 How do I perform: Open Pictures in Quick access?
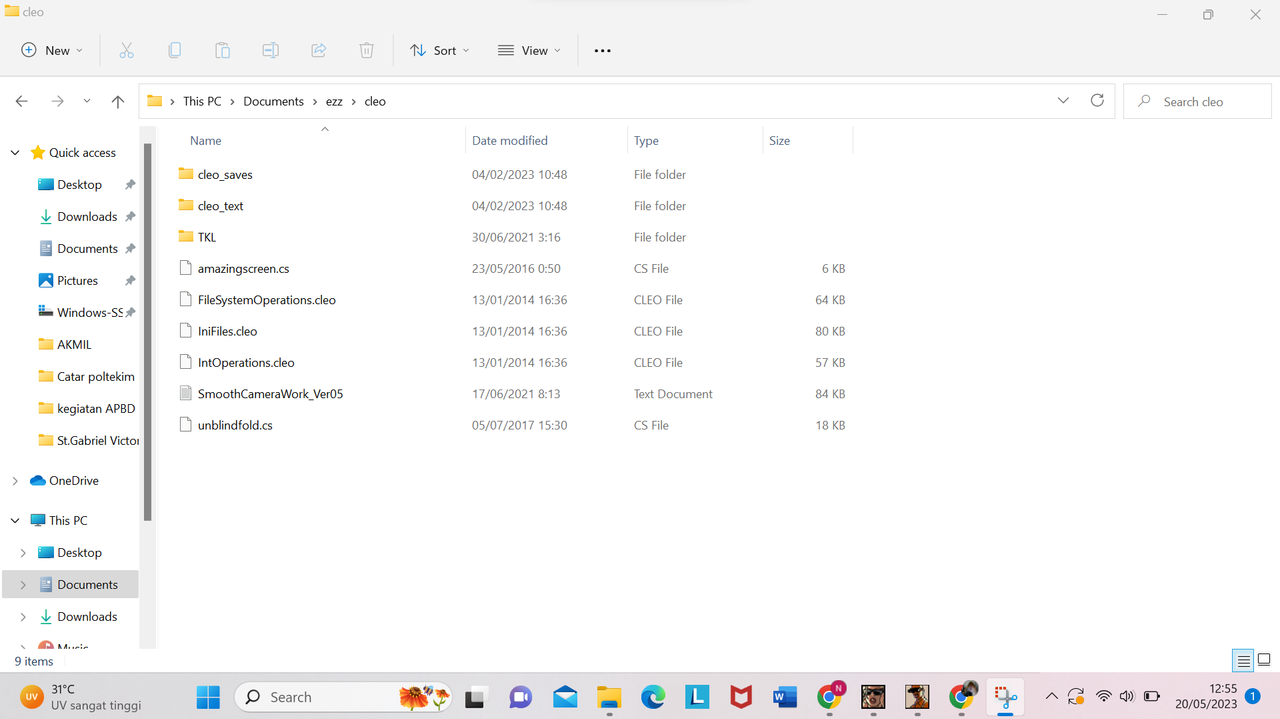[x=77, y=281]
